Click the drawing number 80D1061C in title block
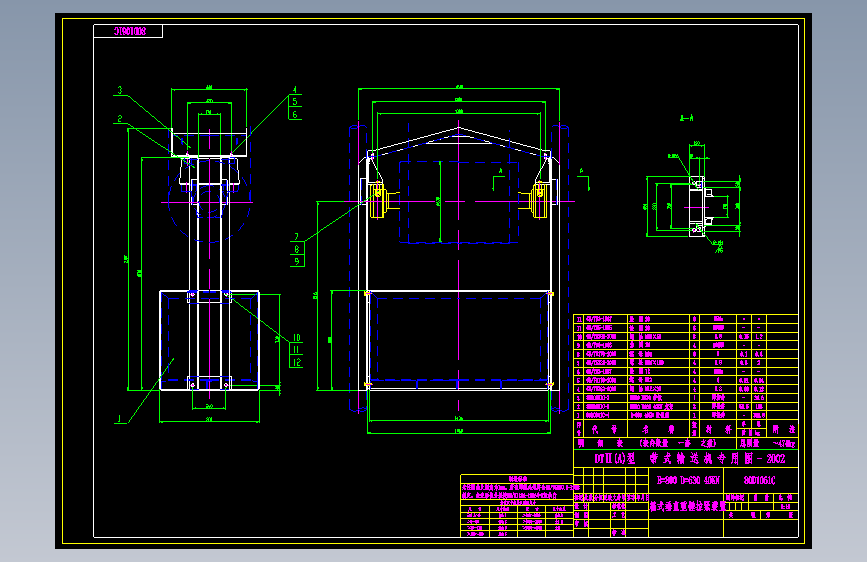The width and height of the screenshot is (867, 562). point(759,480)
